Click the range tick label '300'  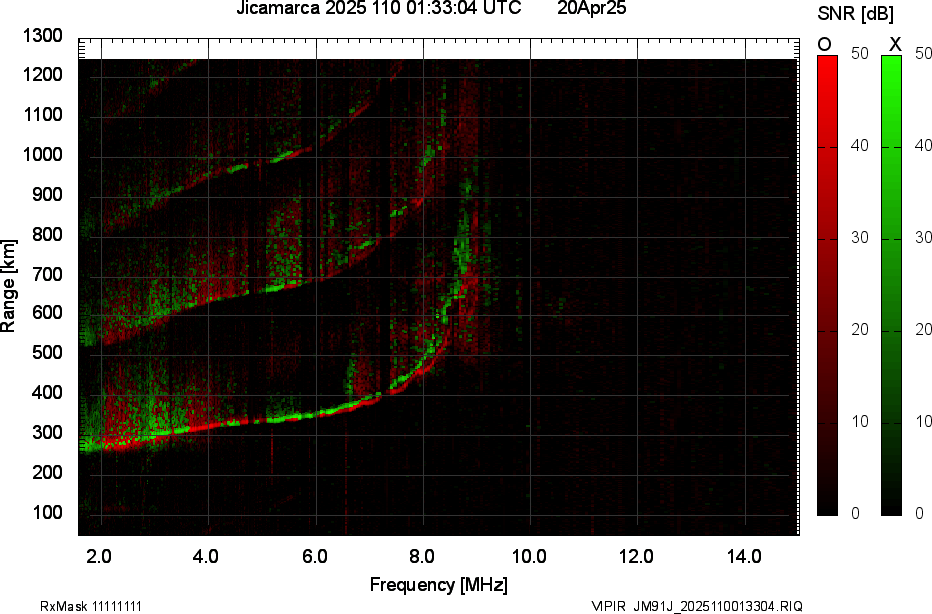coord(47,432)
